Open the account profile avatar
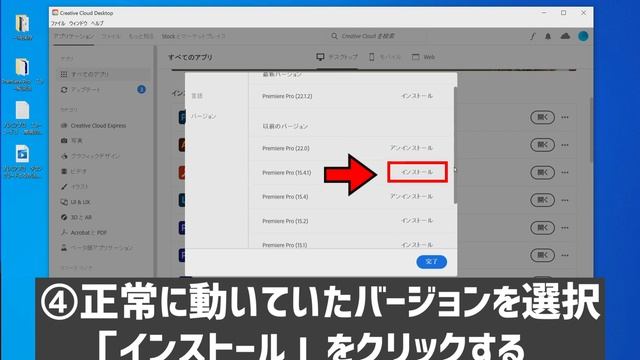Viewport: 640px width, 360px height. [x=583, y=36]
